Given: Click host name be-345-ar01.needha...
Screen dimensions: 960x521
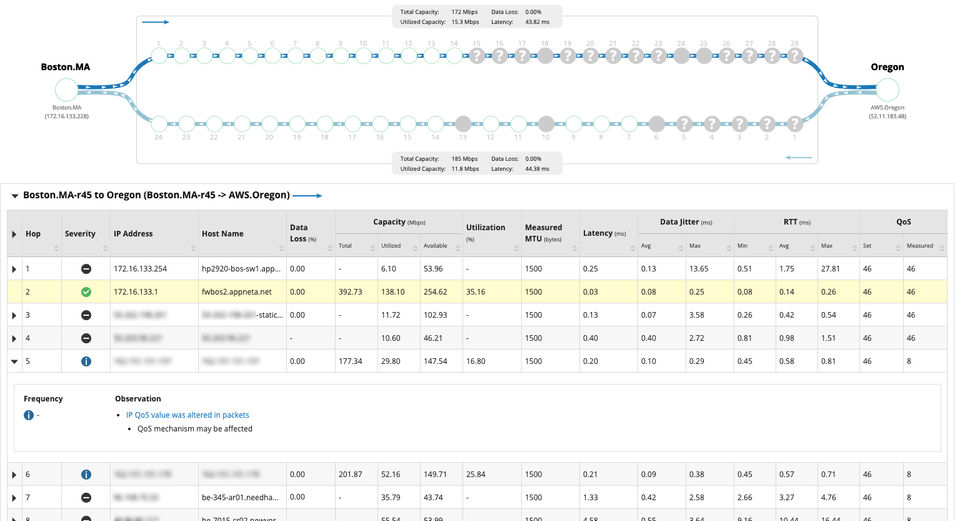Looking at the screenshot, I should tap(240, 498).
